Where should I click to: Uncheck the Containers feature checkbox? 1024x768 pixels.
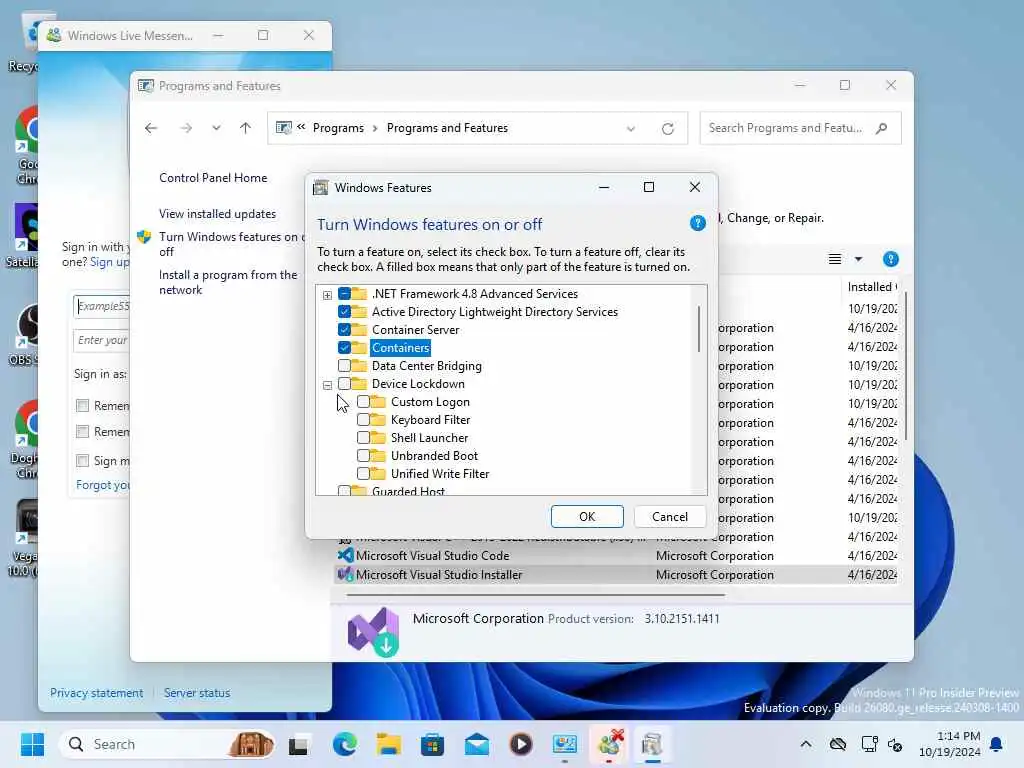tap(344, 347)
